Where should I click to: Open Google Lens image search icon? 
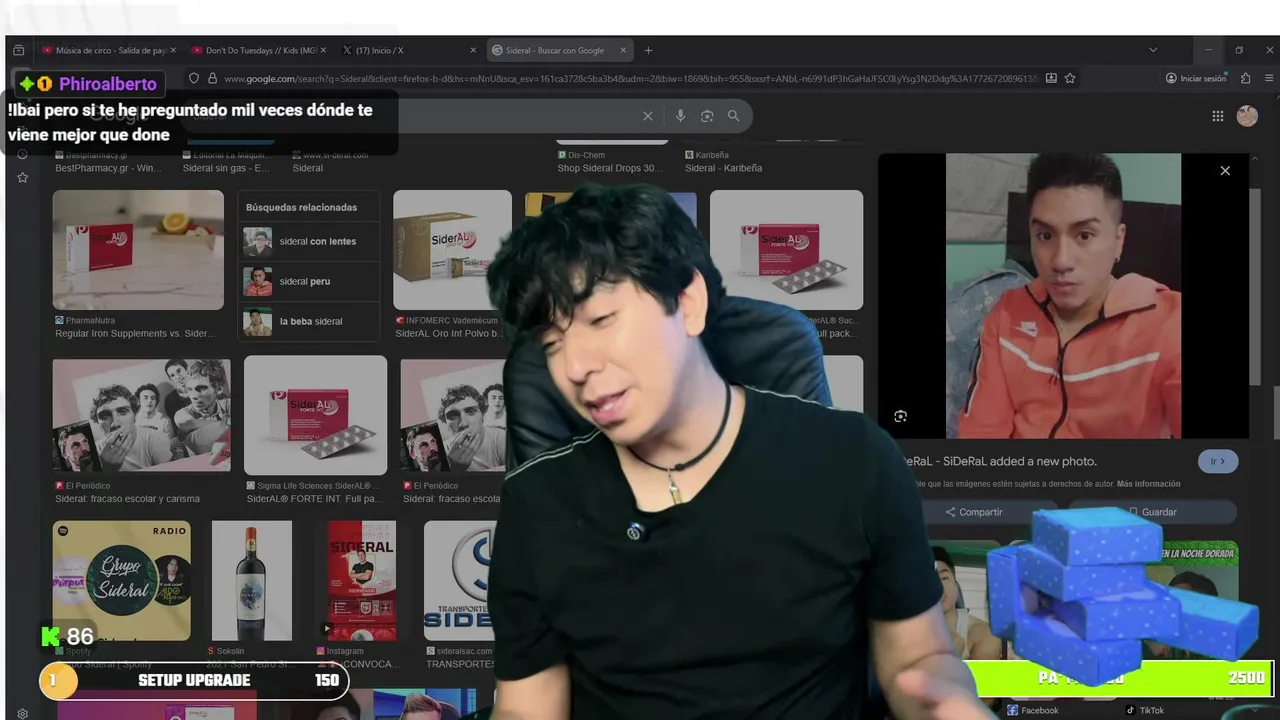707,116
